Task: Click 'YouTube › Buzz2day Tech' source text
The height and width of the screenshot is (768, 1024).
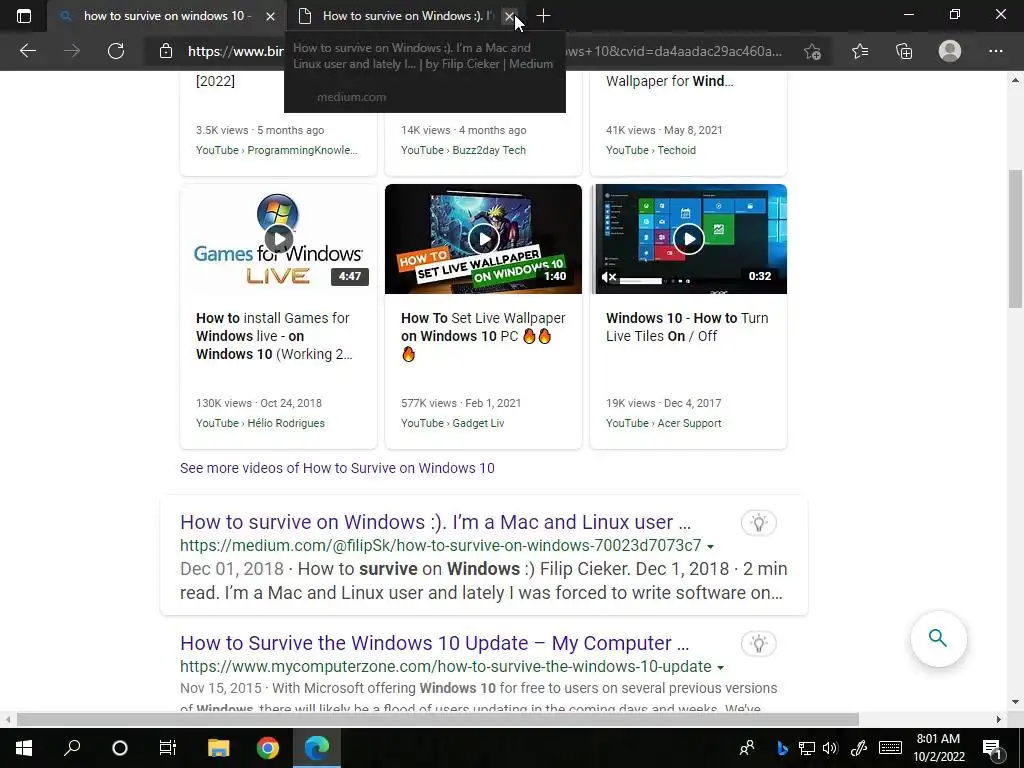Action: (463, 150)
